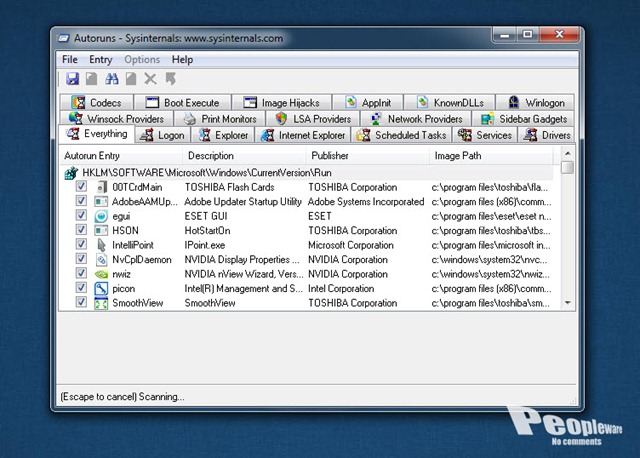Switch to the Internet Explorer tab
Screen dimensions: 640x458
coord(303,135)
